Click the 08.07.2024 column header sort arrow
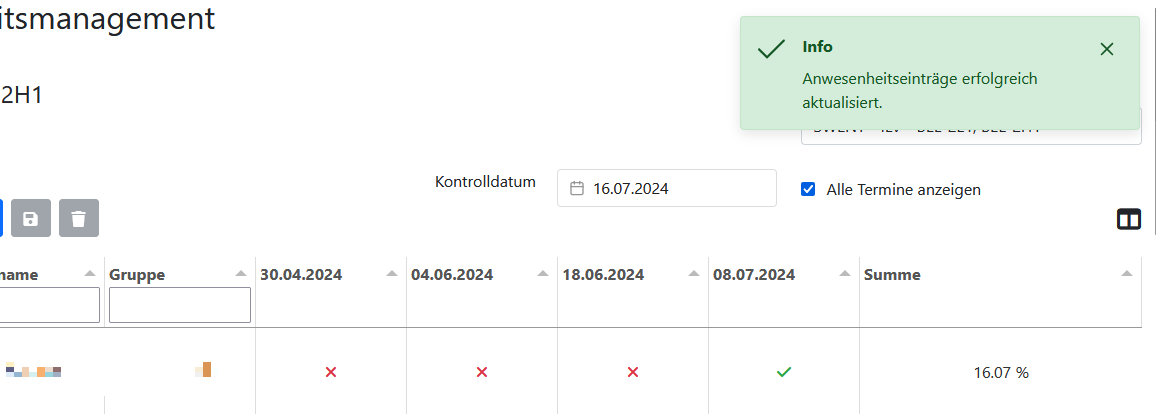Image resolution: width=1156 pixels, height=414 pixels. click(845, 274)
